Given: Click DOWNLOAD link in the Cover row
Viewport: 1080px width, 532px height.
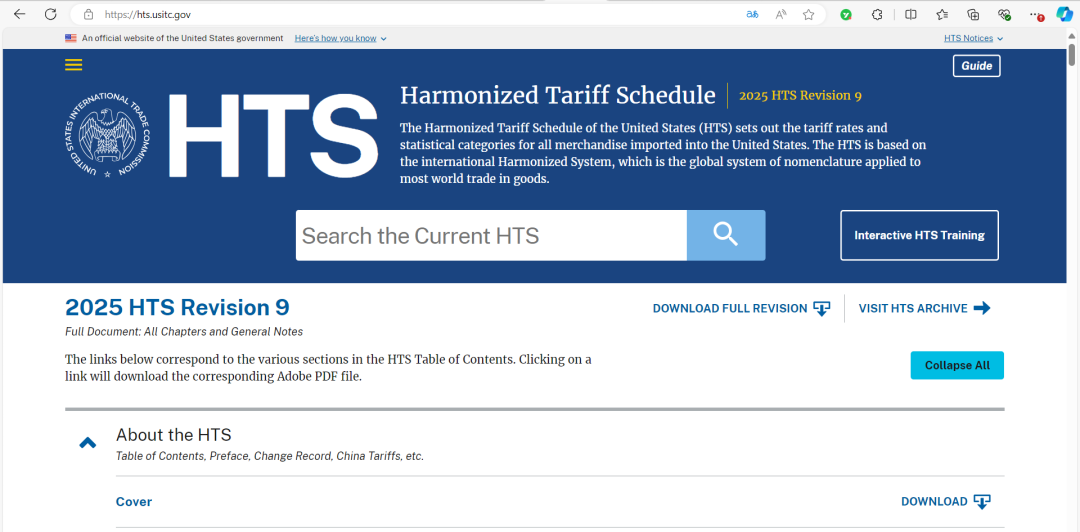Looking at the screenshot, I should point(934,502).
